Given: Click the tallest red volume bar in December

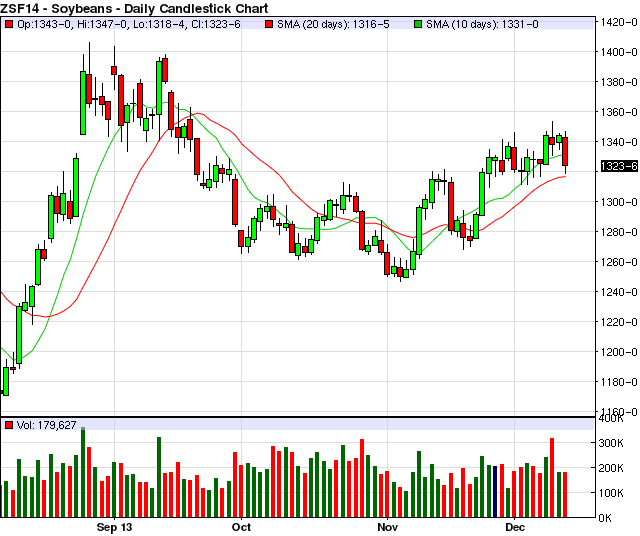Looking at the screenshot, I should 552,477.
